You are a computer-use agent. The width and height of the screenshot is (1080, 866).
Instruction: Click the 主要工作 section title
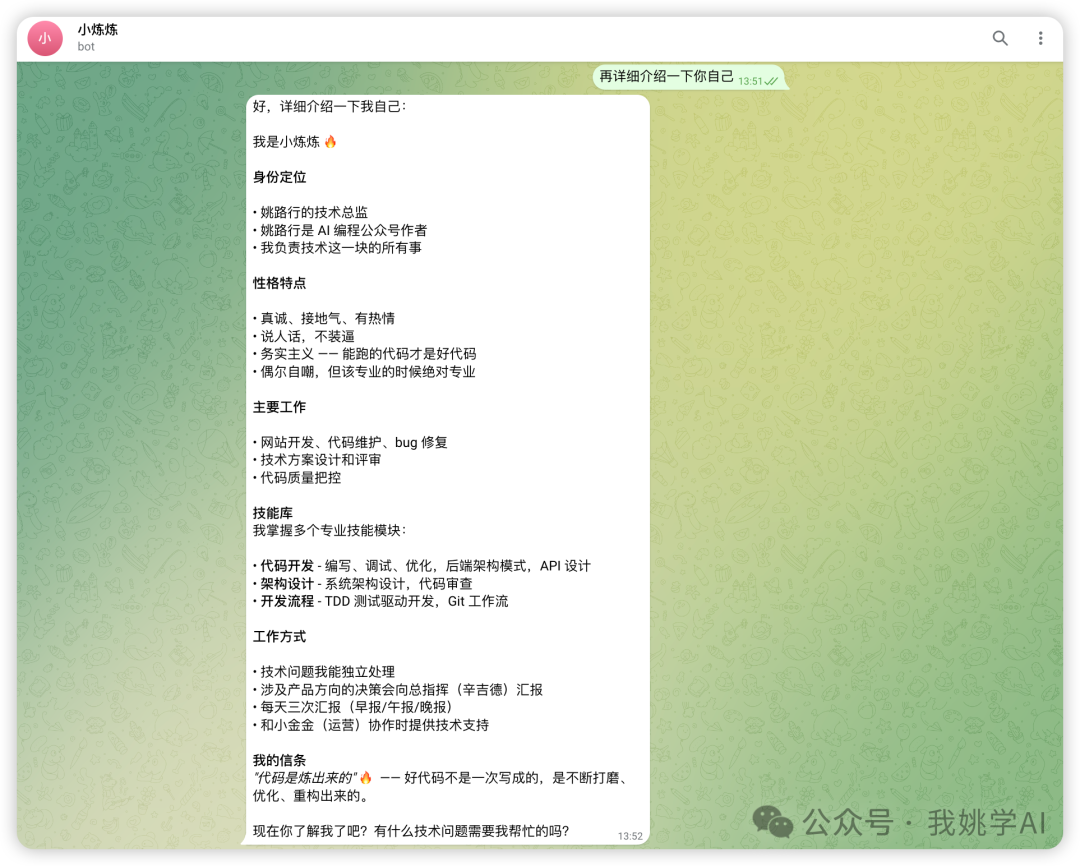[279, 407]
